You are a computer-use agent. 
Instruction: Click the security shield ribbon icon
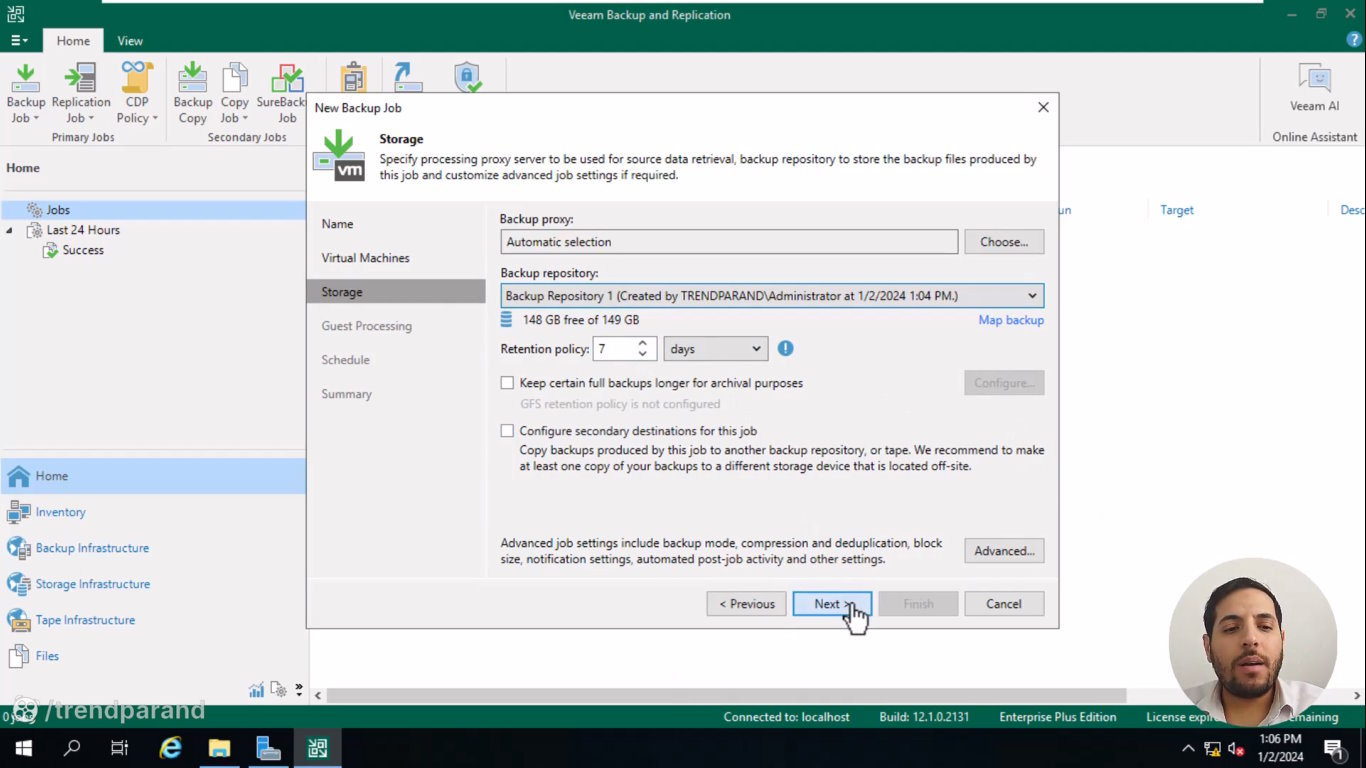[467, 77]
